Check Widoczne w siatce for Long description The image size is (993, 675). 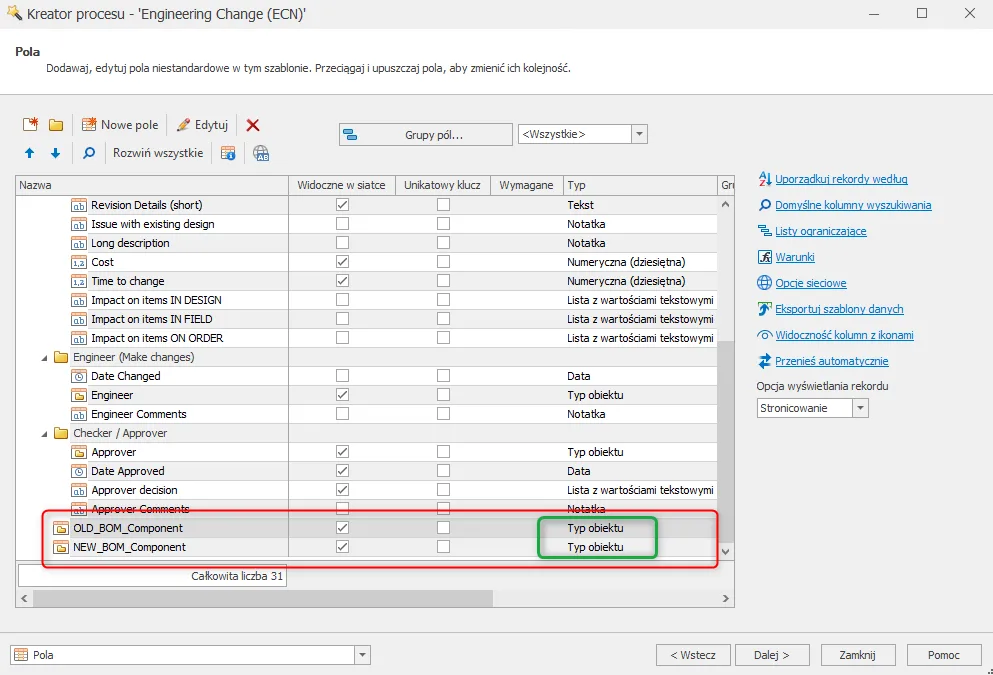[x=342, y=243]
